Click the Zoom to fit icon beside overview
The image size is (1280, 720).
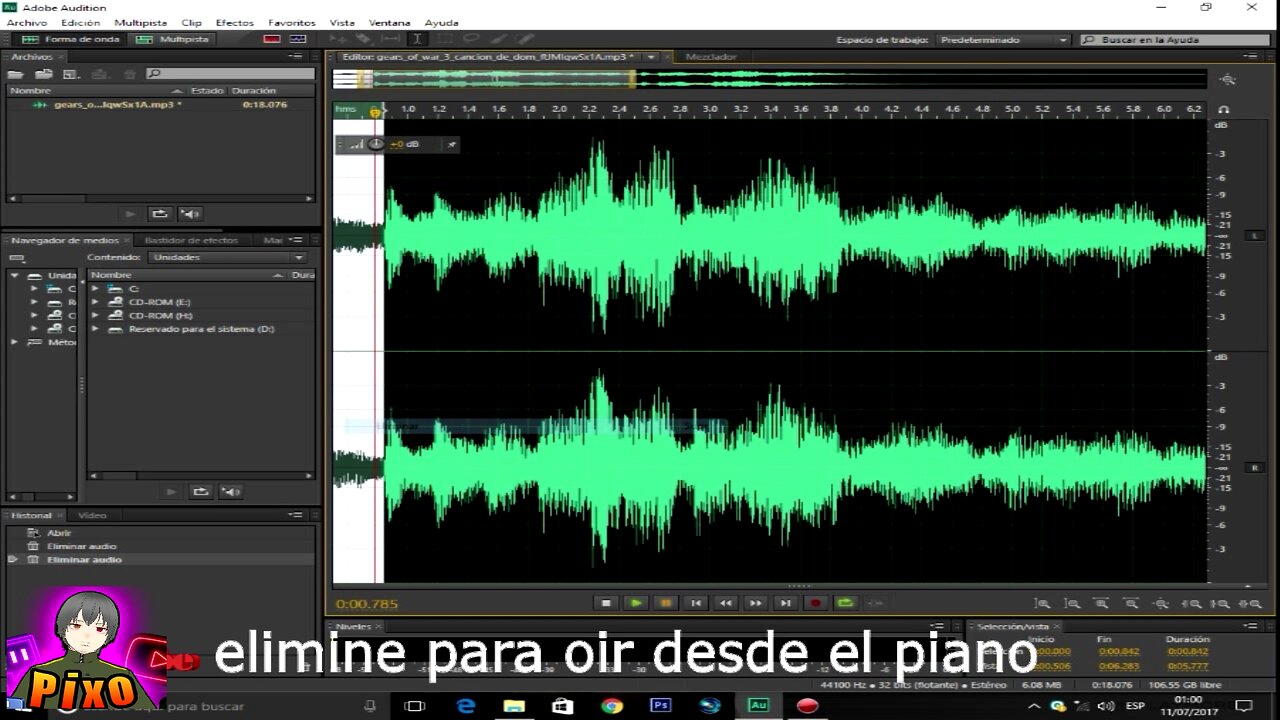1227,79
